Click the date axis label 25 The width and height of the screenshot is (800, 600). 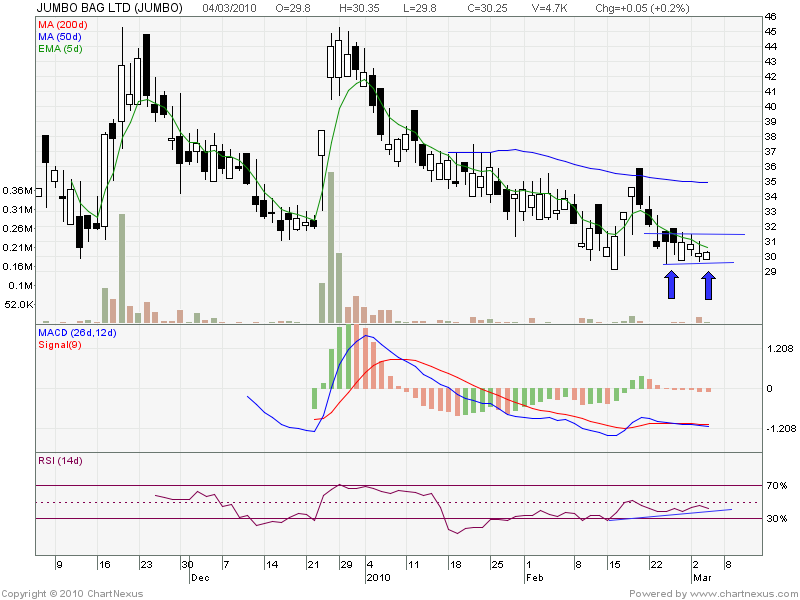[x=497, y=565]
